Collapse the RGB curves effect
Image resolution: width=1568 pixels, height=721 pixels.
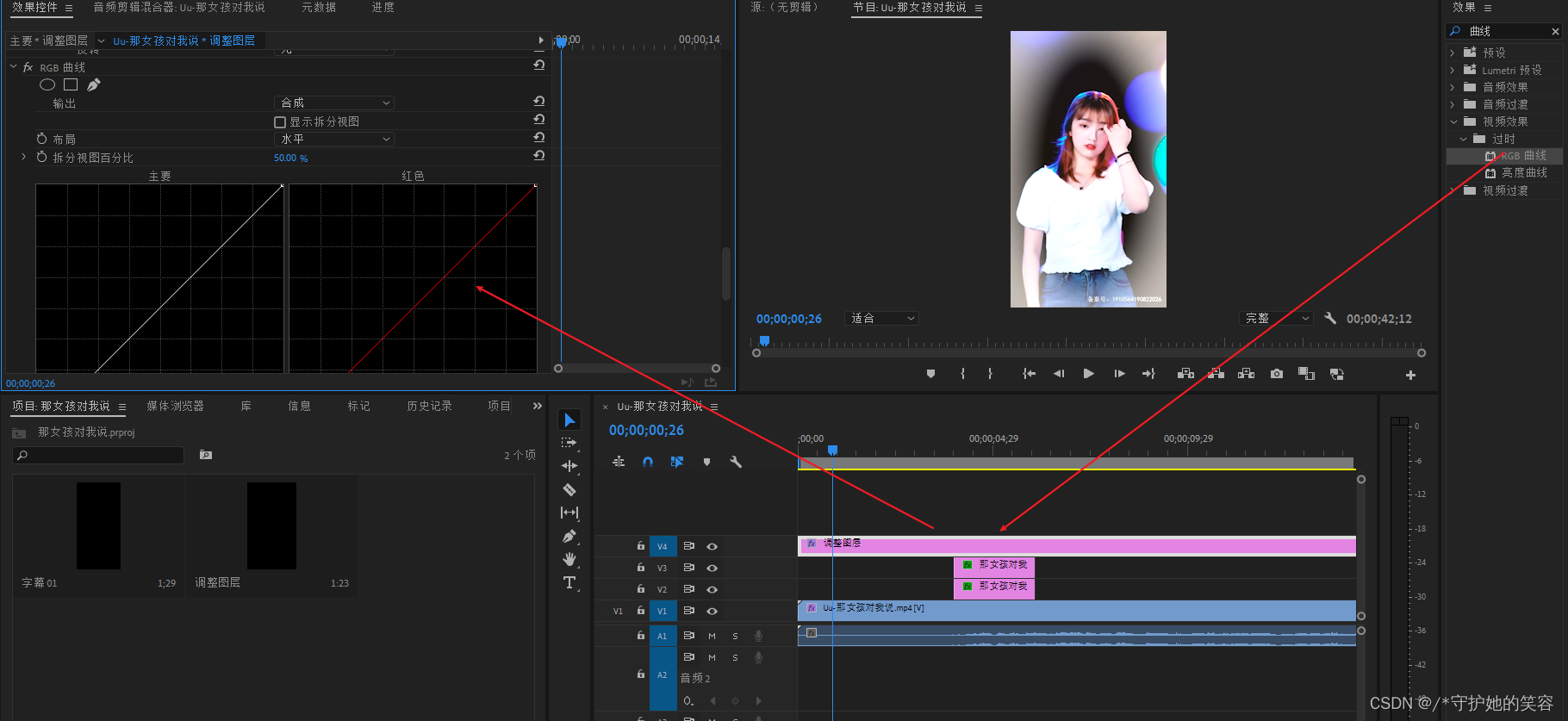pyautogui.click(x=13, y=66)
